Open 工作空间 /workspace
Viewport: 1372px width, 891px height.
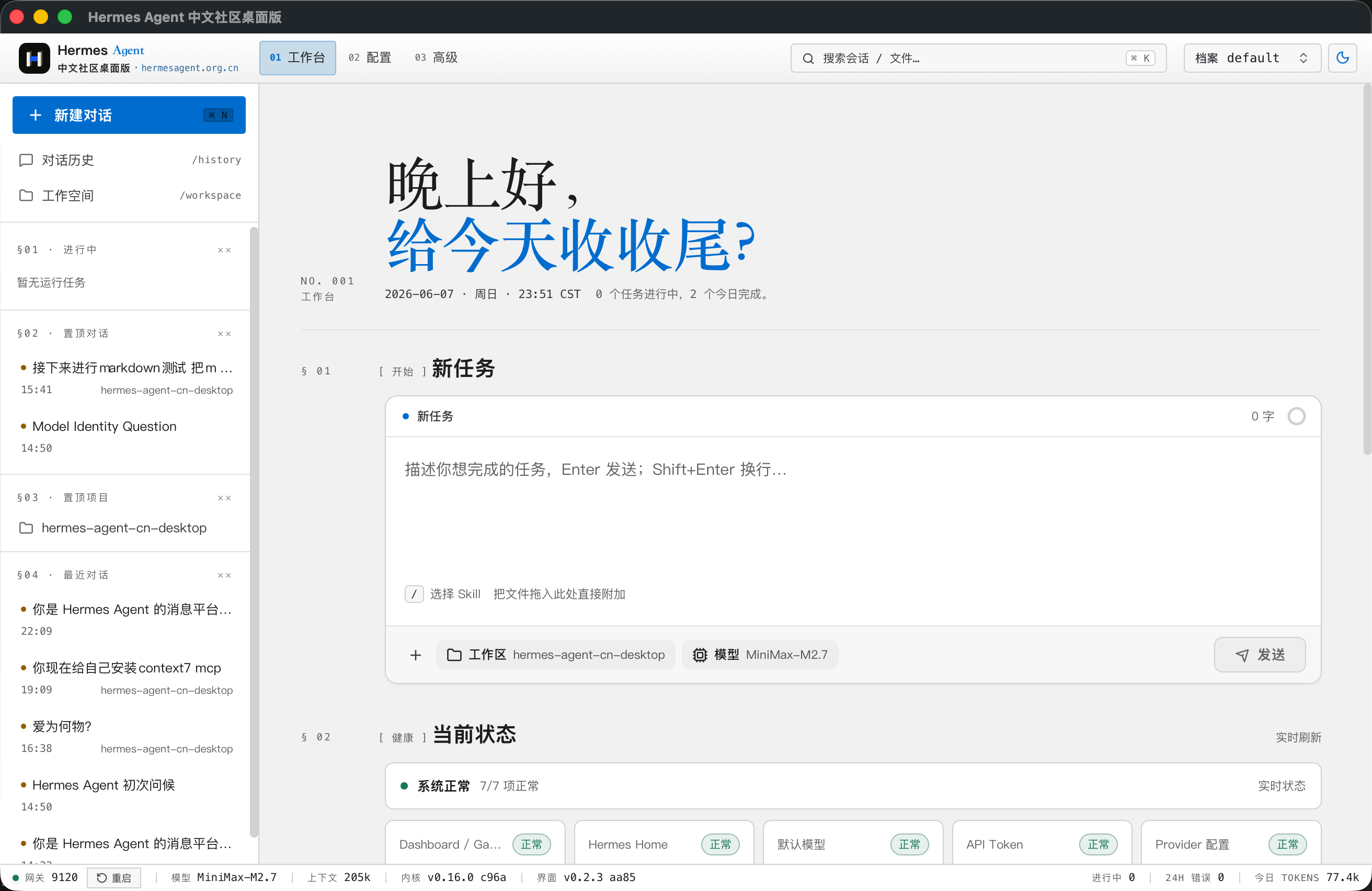[x=129, y=196]
